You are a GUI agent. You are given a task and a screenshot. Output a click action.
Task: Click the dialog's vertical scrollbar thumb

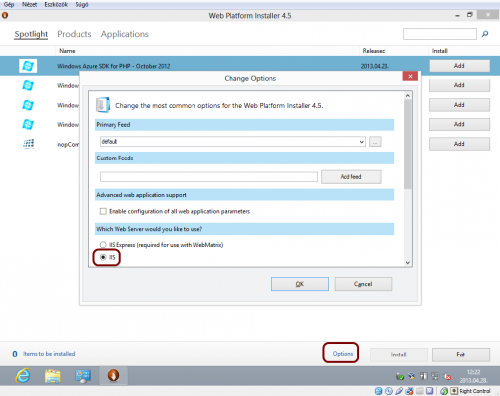(x=407, y=144)
